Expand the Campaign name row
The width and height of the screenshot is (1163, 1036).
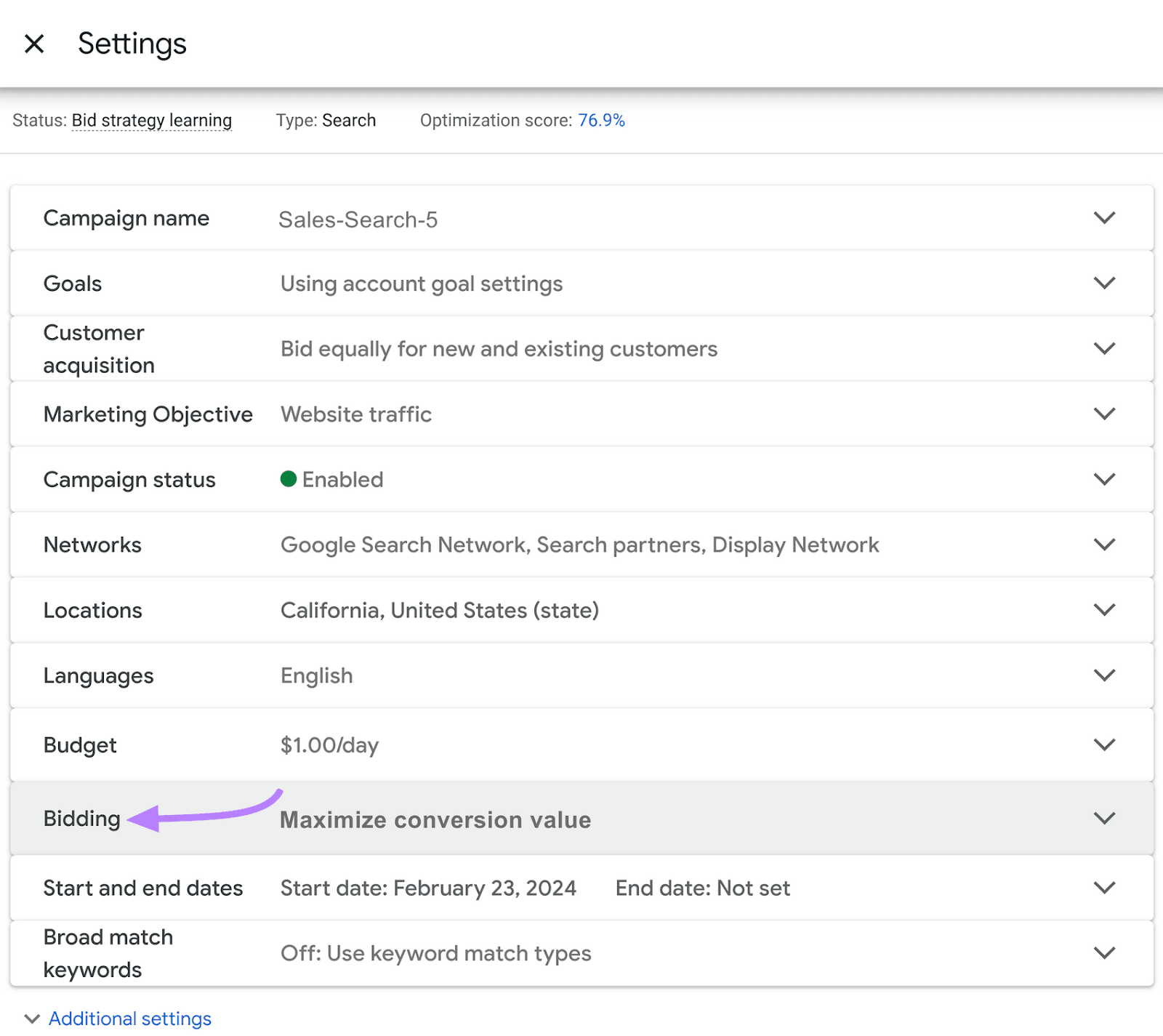coord(1103,217)
